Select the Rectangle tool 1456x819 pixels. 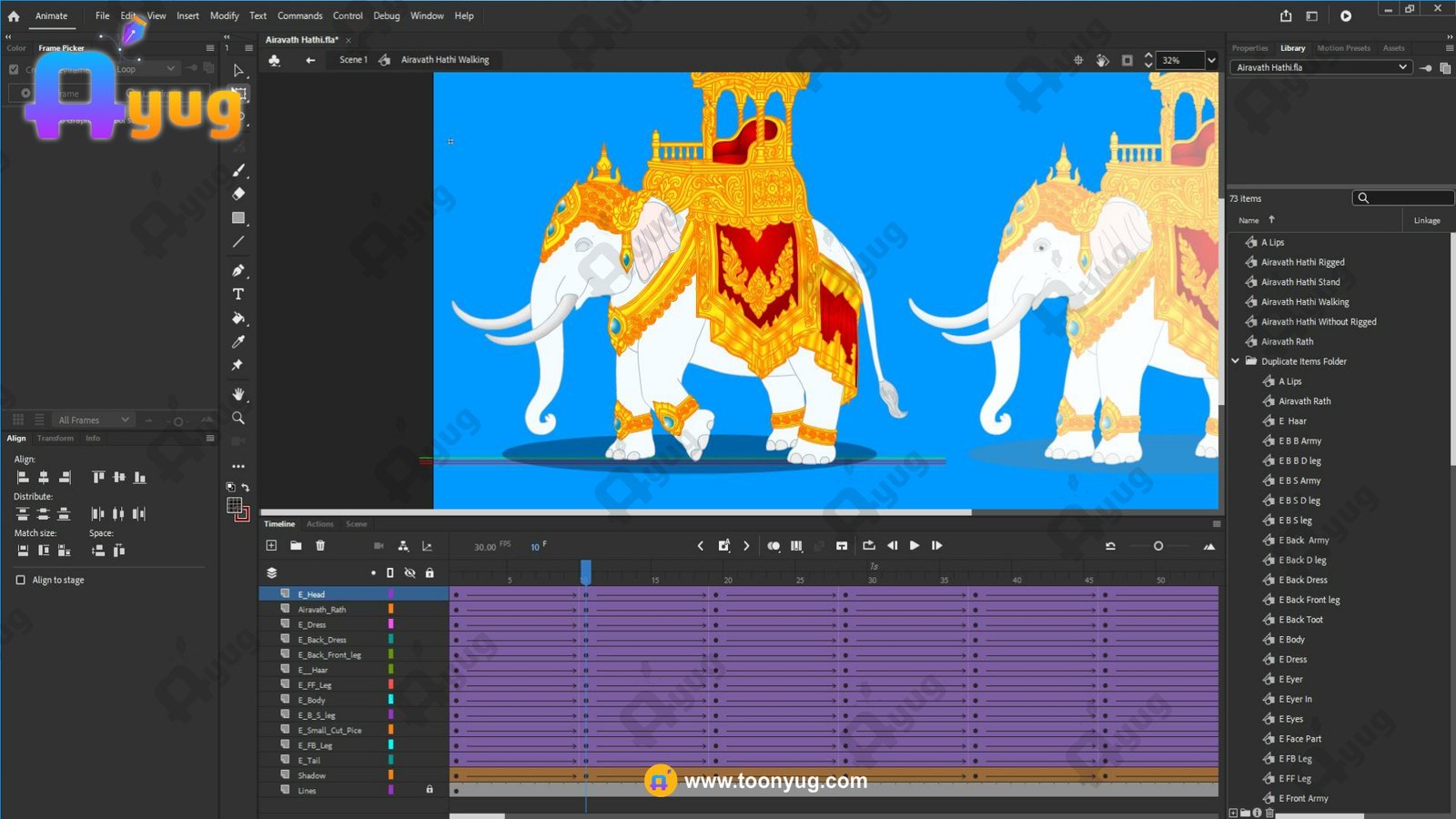click(238, 218)
